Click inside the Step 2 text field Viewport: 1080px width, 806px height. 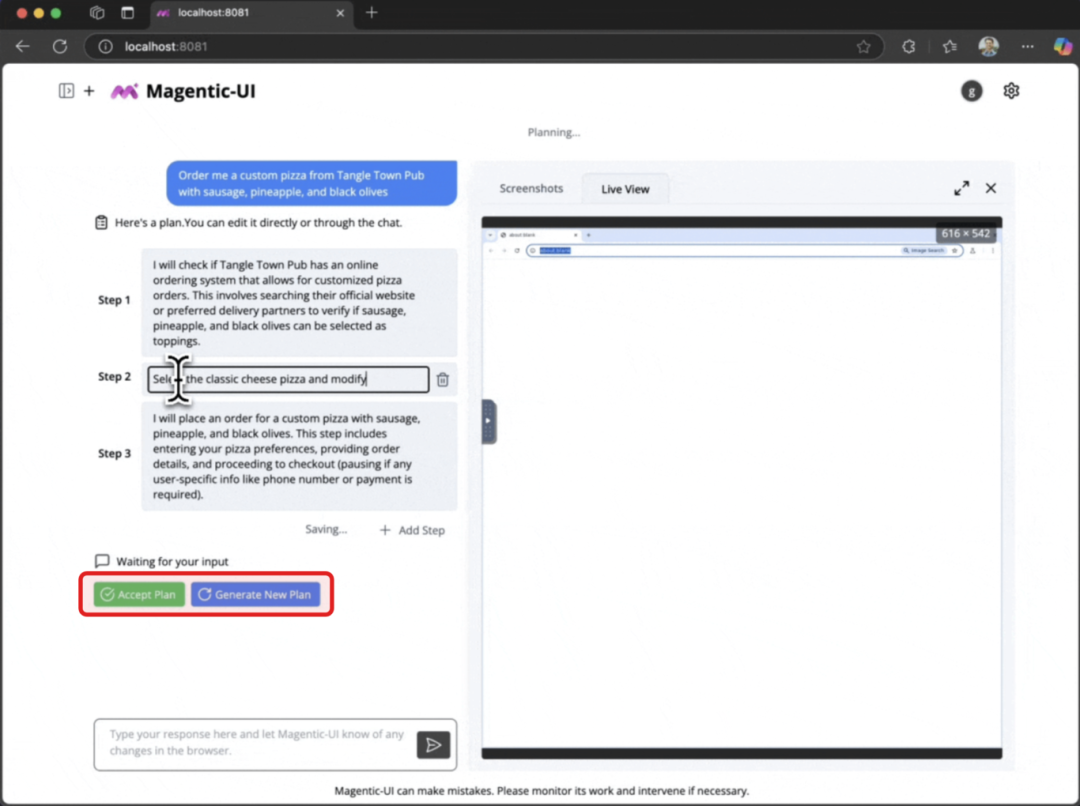288,379
